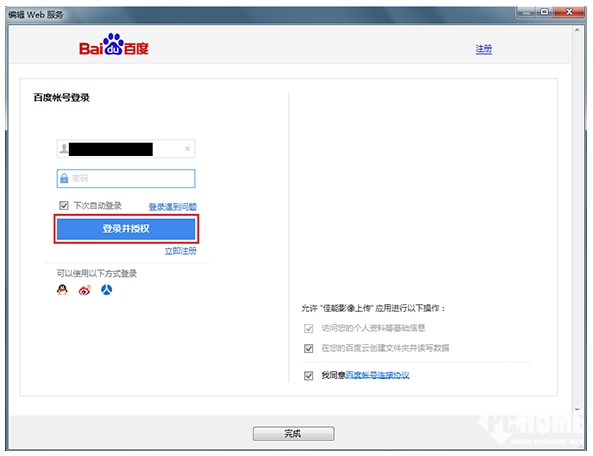Focus the password input field
The height and width of the screenshot is (456, 593).
pos(126,178)
